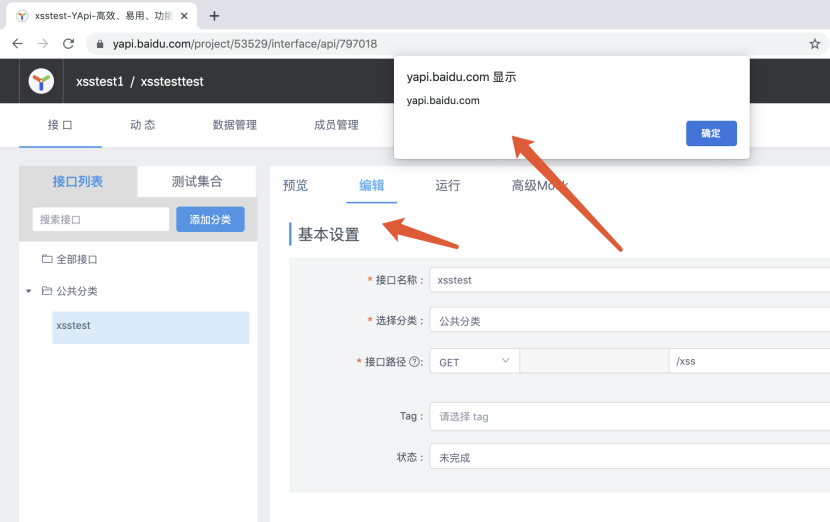
Task: Click 确定 in the alert dialog
Action: (711, 133)
